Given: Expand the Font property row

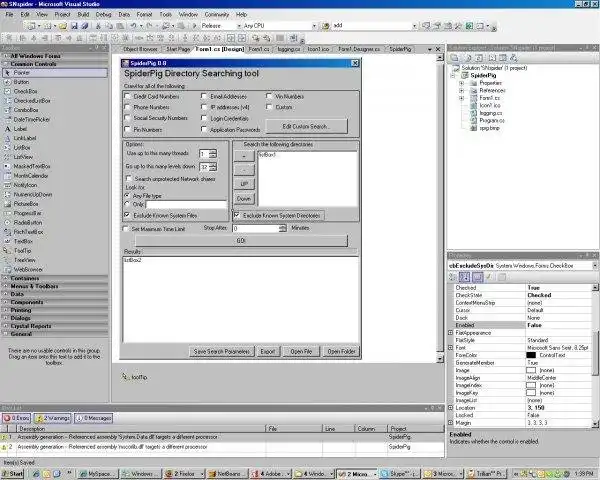Looking at the screenshot, I should click(x=451, y=348).
